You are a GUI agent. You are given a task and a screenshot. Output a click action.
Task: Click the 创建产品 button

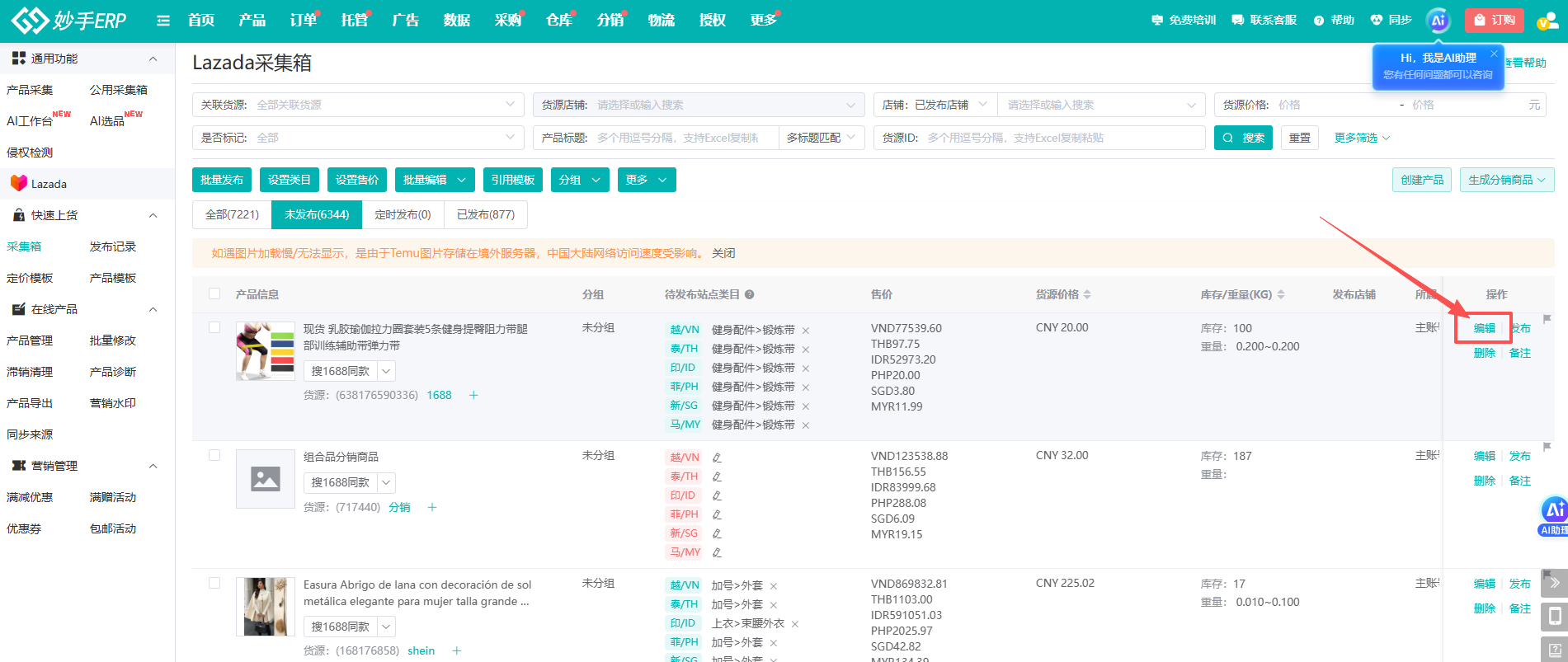(x=1422, y=180)
